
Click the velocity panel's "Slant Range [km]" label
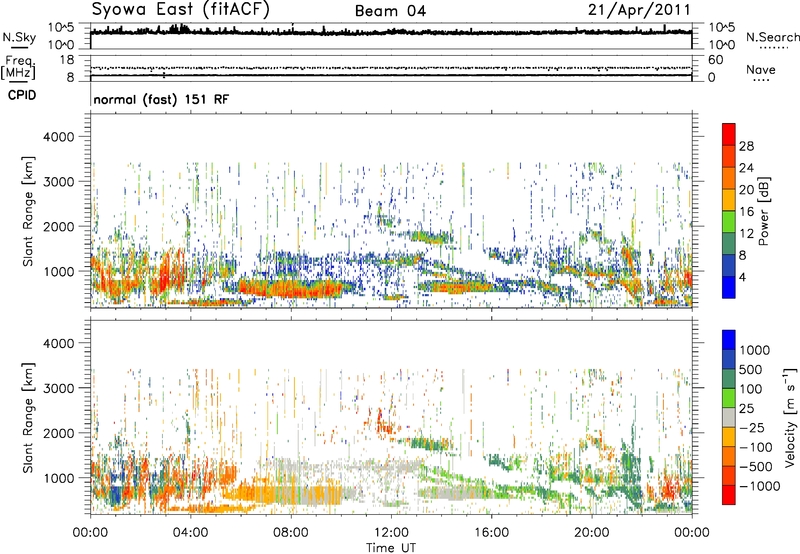(28, 418)
